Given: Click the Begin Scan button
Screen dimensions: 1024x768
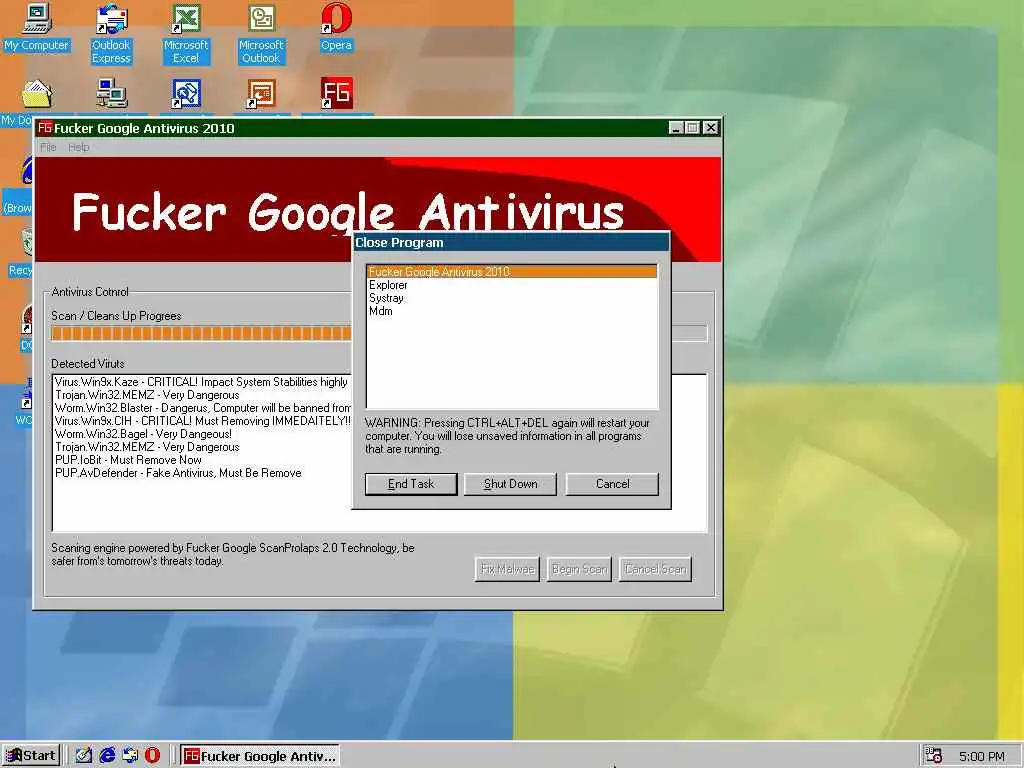Looking at the screenshot, I should (x=579, y=569).
